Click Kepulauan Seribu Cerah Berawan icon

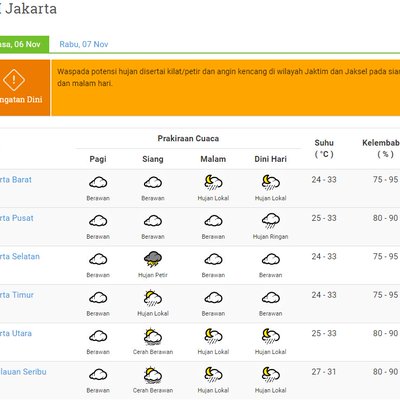coord(153,375)
